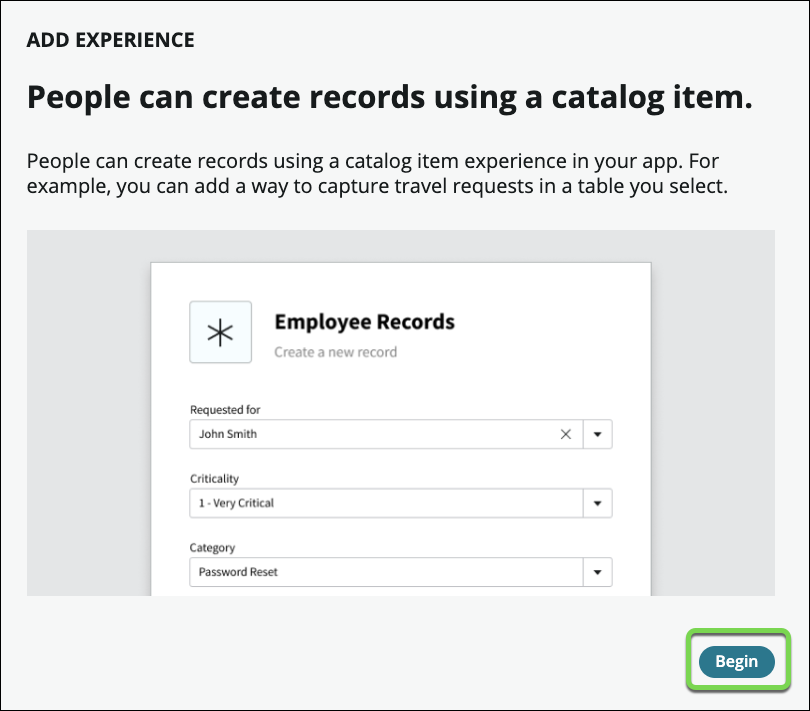Screen dimensions: 810x711
Task: Click the Criticality field label
Action: [214, 479]
